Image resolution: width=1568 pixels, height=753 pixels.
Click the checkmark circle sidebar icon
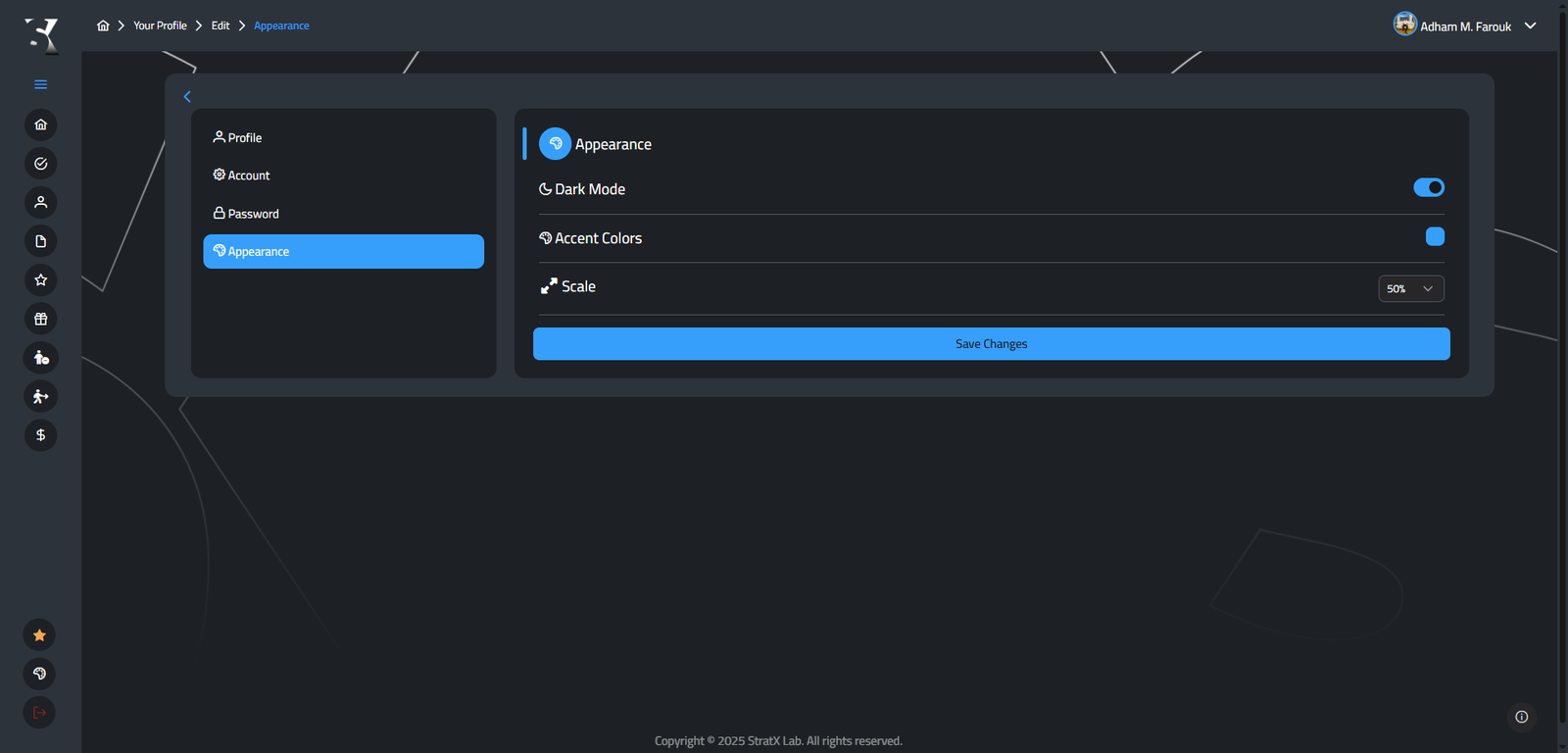[x=40, y=164]
